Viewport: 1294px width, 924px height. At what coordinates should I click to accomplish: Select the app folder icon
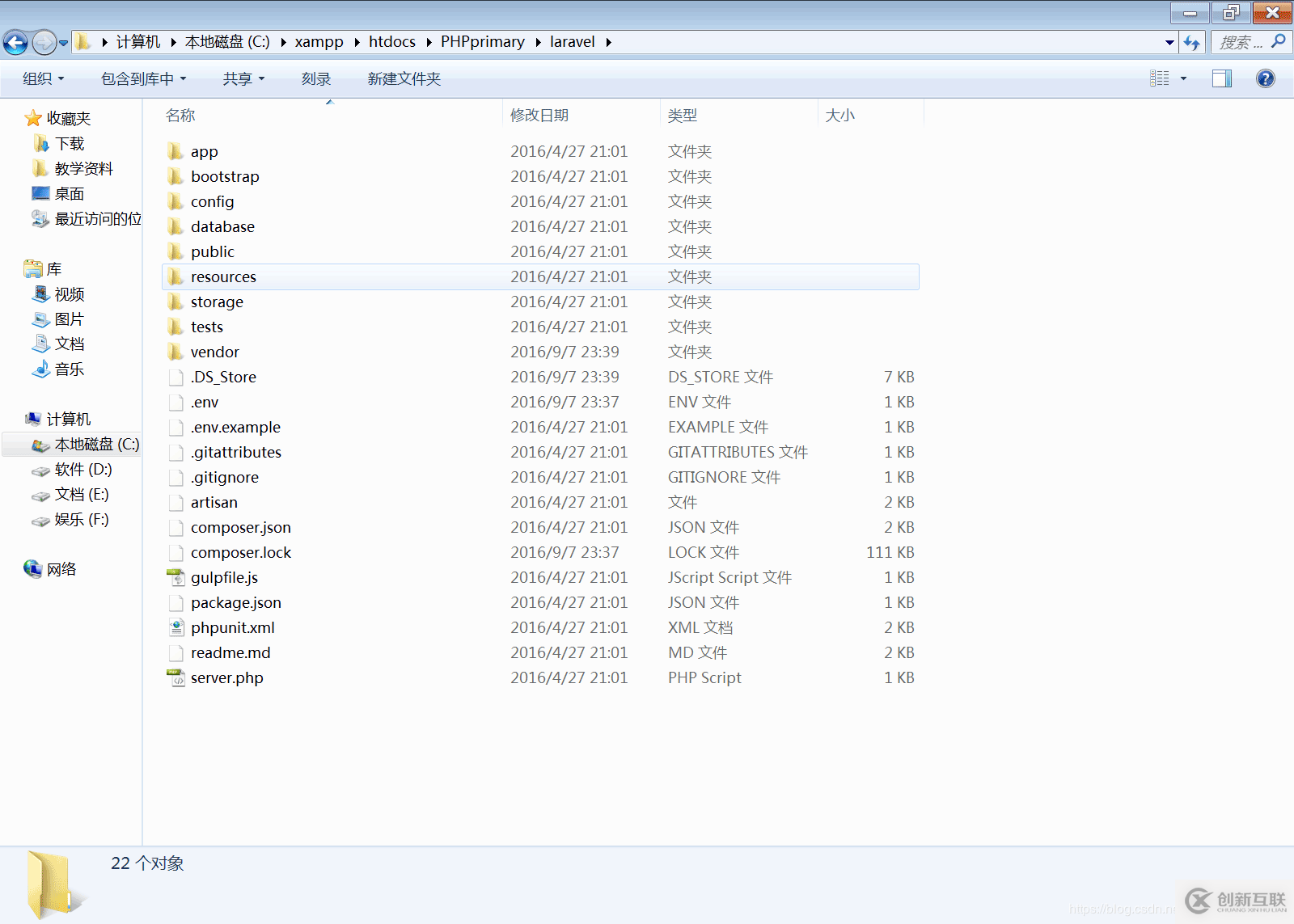pos(175,151)
